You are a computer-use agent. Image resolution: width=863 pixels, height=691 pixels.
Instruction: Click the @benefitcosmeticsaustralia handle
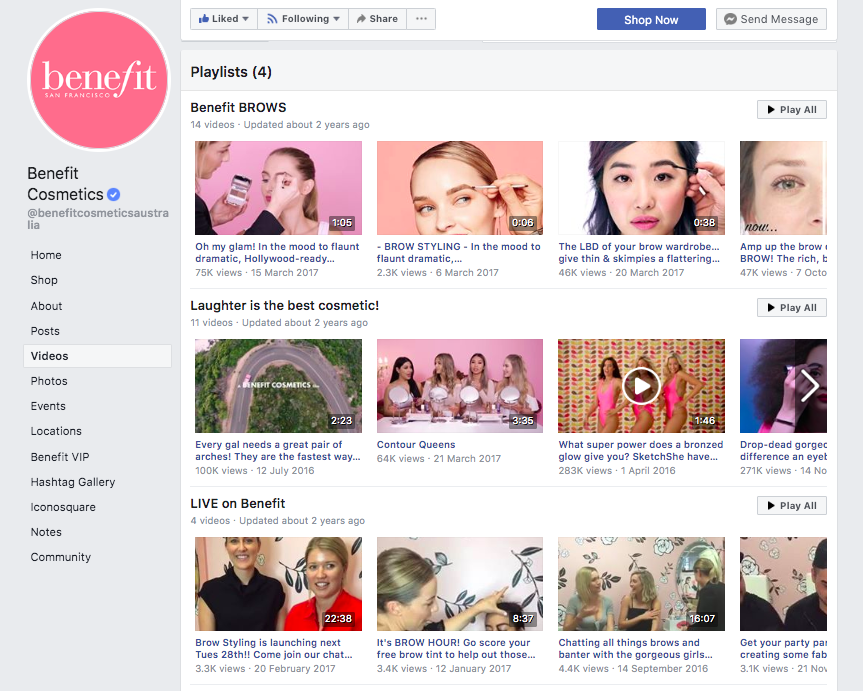click(98, 219)
